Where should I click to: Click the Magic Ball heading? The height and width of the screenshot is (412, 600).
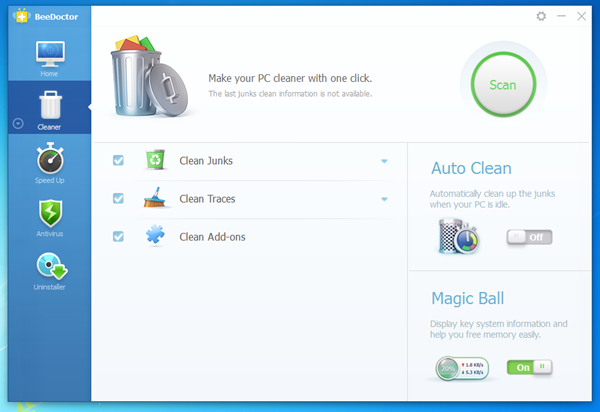468,298
